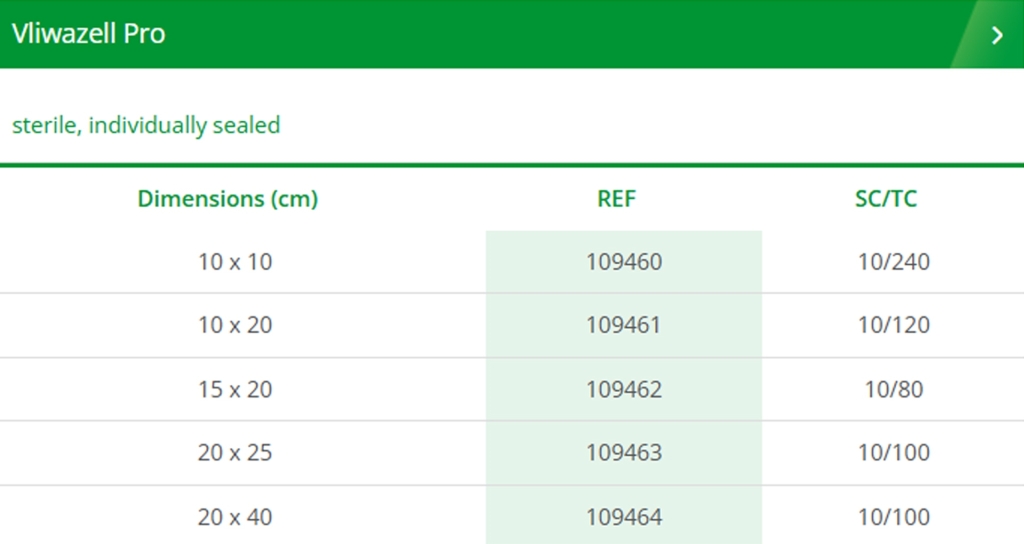
Task: Click the 10/80 SC/TC value
Action: click(x=893, y=389)
